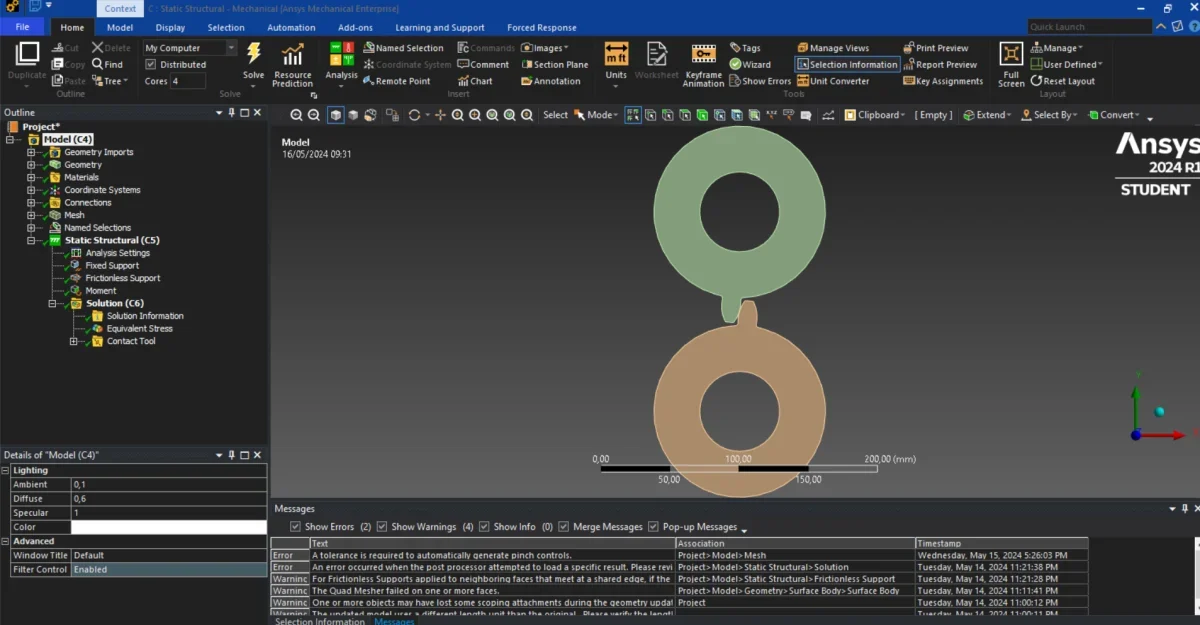Screen dimensions: 1200x625
Task: Uncheck Show Errors in Messages panel
Action: 295,527
